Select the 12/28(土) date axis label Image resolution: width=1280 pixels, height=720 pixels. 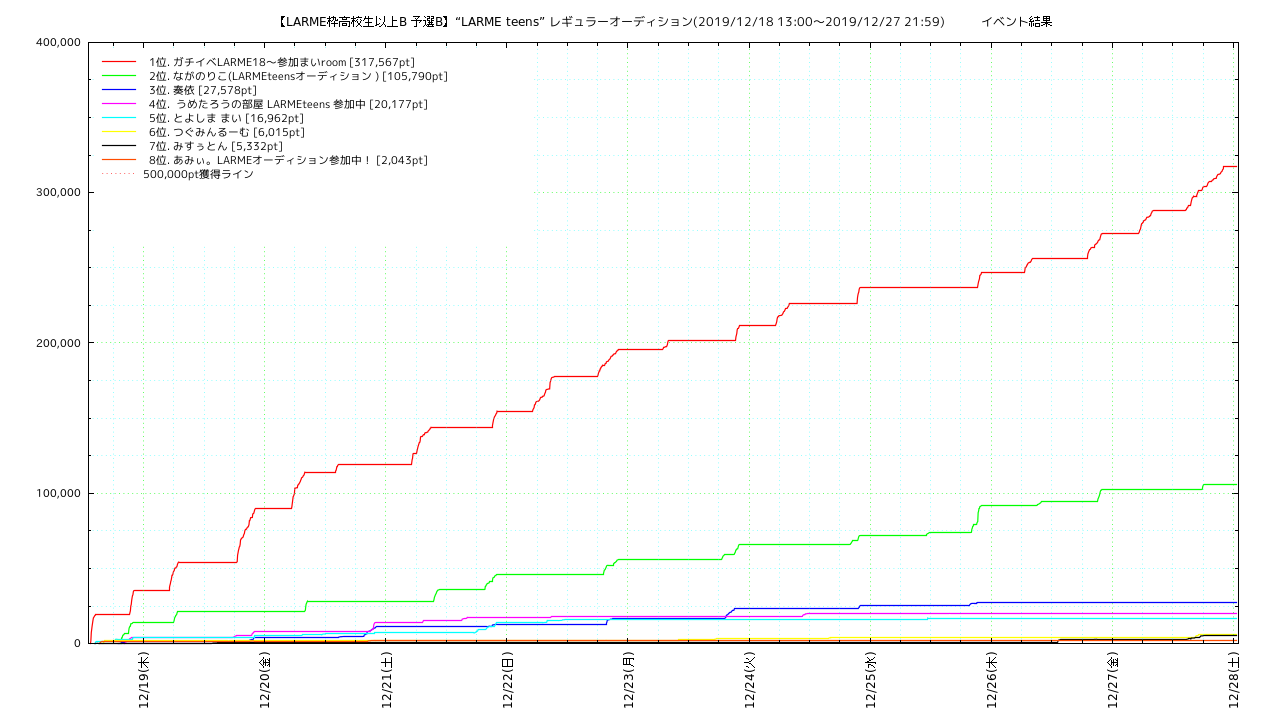coord(1233,680)
